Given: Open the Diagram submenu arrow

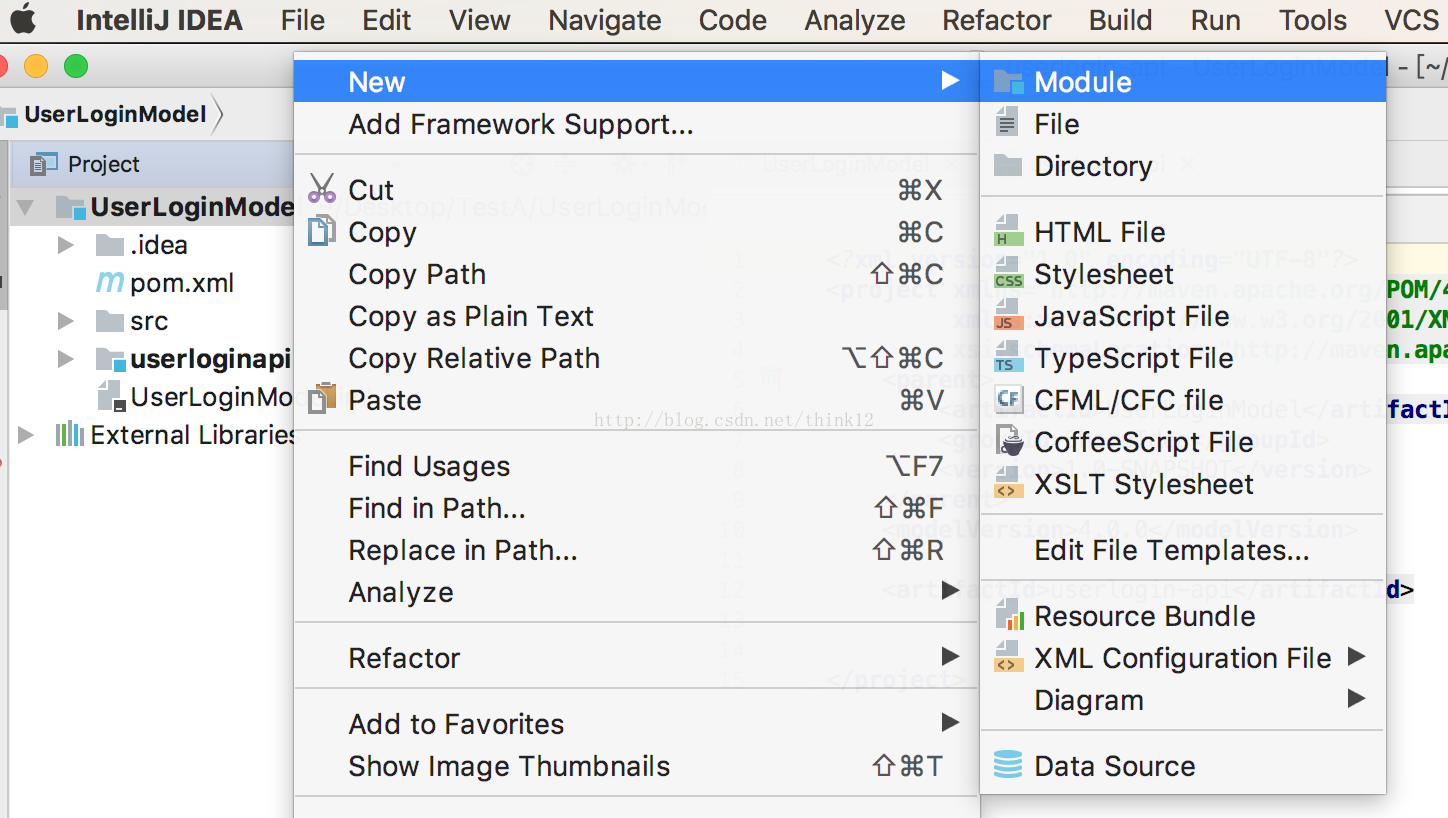Looking at the screenshot, I should tap(1356, 699).
